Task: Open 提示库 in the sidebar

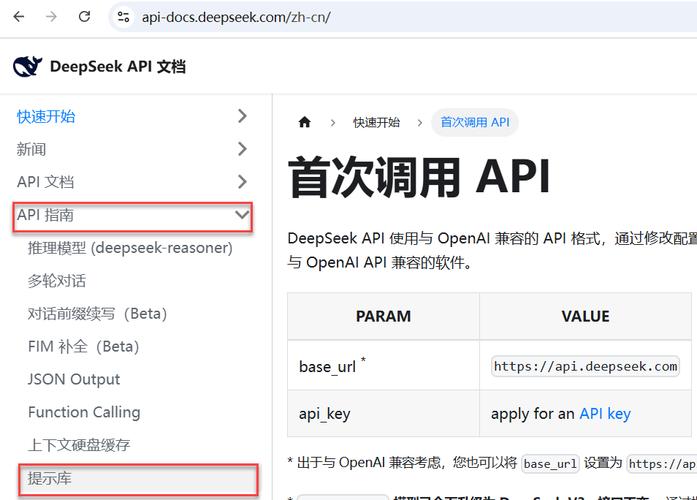Action: (x=138, y=479)
